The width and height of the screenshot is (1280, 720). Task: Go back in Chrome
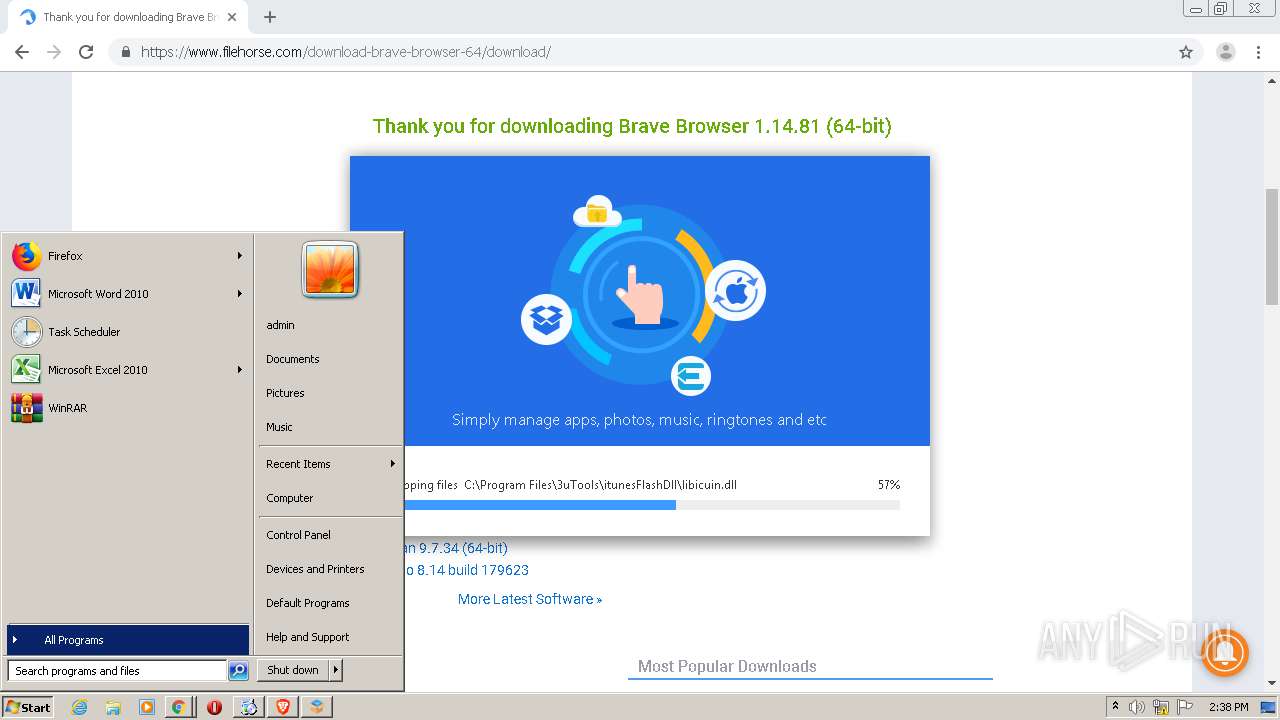pos(22,52)
